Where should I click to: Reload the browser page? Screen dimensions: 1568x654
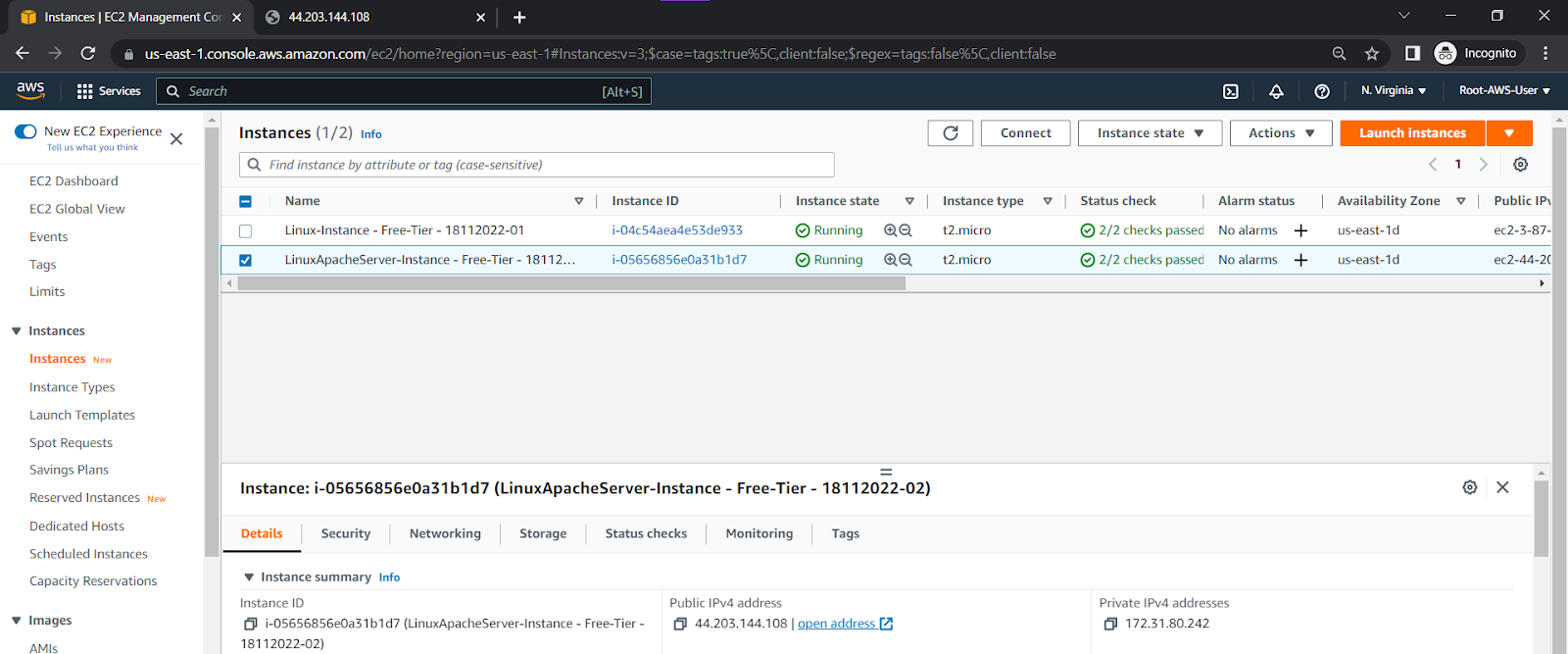point(88,54)
